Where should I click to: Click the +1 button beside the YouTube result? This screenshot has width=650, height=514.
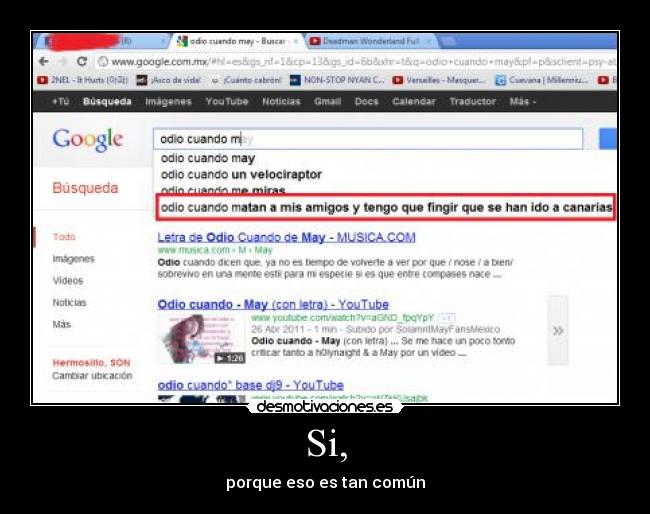[x=447, y=318]
